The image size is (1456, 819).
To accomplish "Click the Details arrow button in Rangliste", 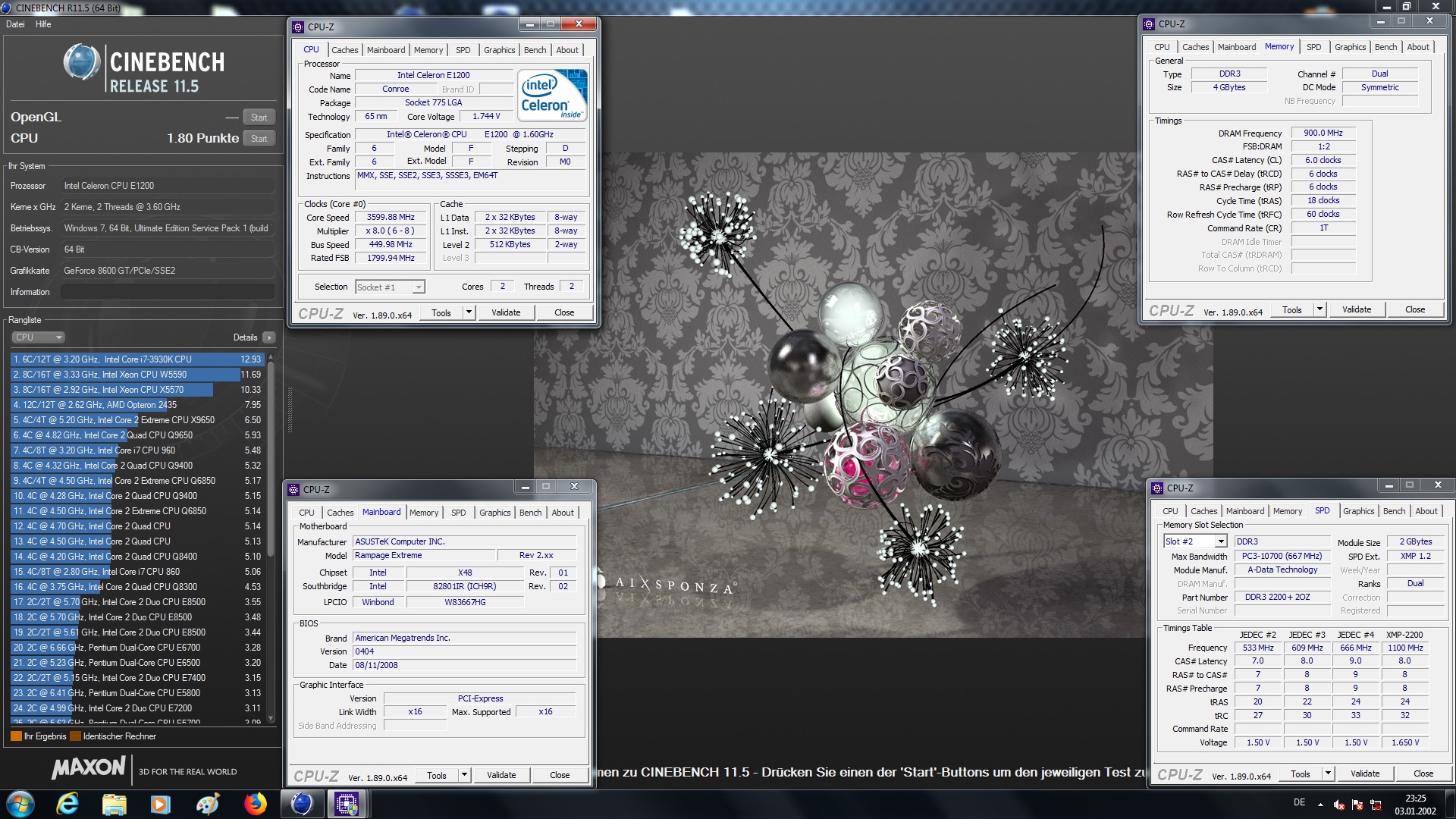I will (x=269, y=337).
